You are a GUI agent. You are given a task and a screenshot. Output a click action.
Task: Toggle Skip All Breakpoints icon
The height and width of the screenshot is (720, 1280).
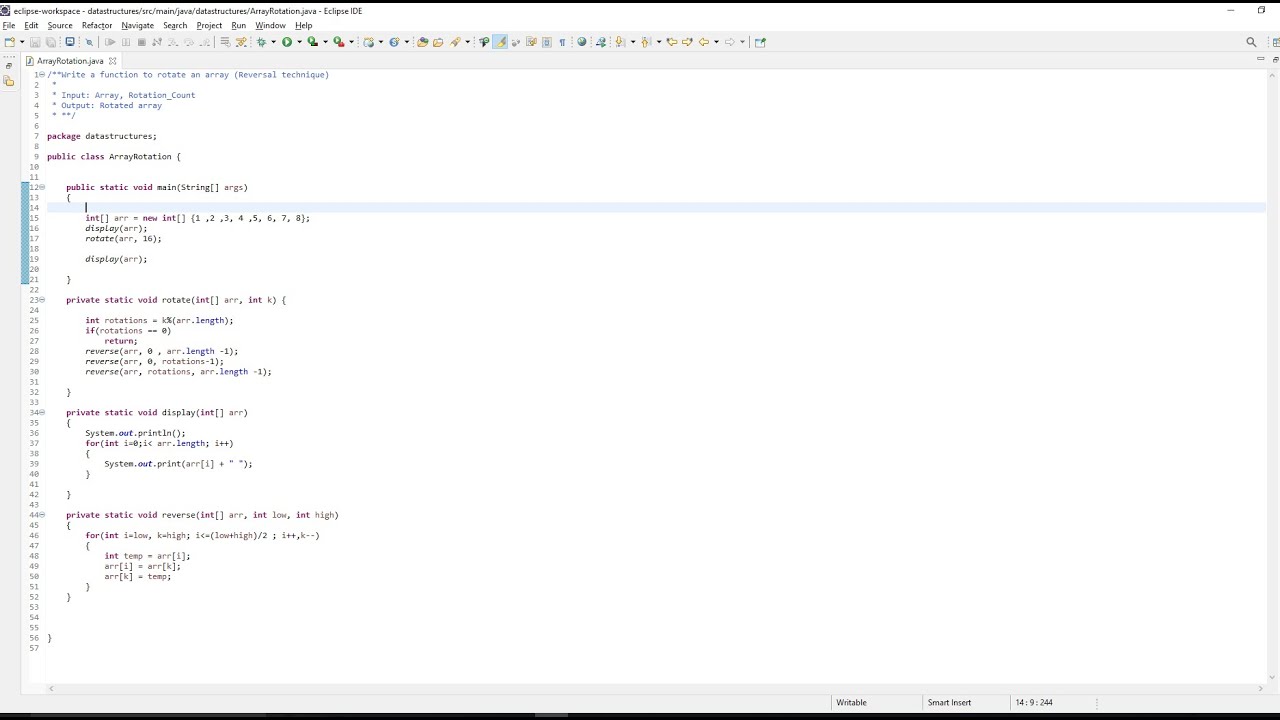coord(89,42)
